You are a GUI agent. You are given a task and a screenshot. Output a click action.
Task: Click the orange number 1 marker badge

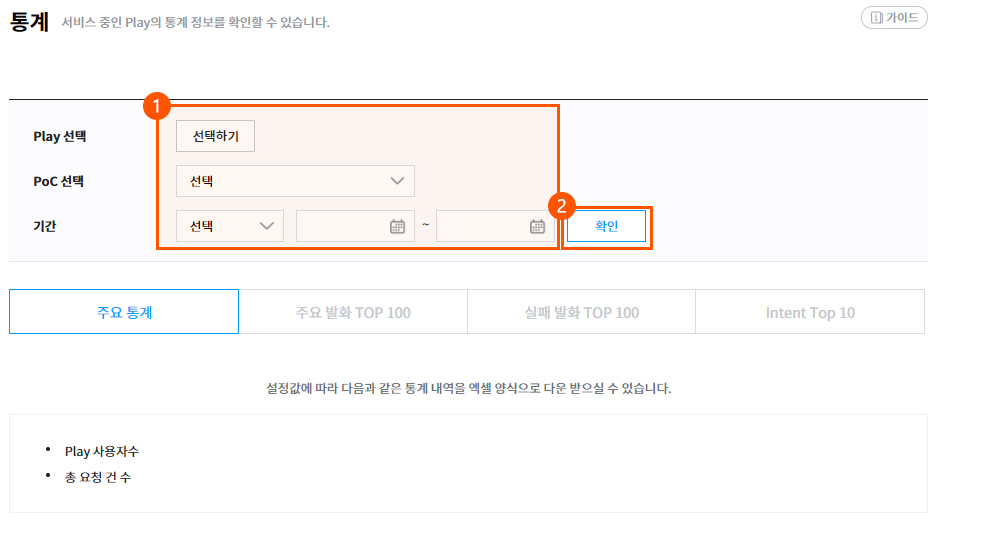click(x=157, y=106)
